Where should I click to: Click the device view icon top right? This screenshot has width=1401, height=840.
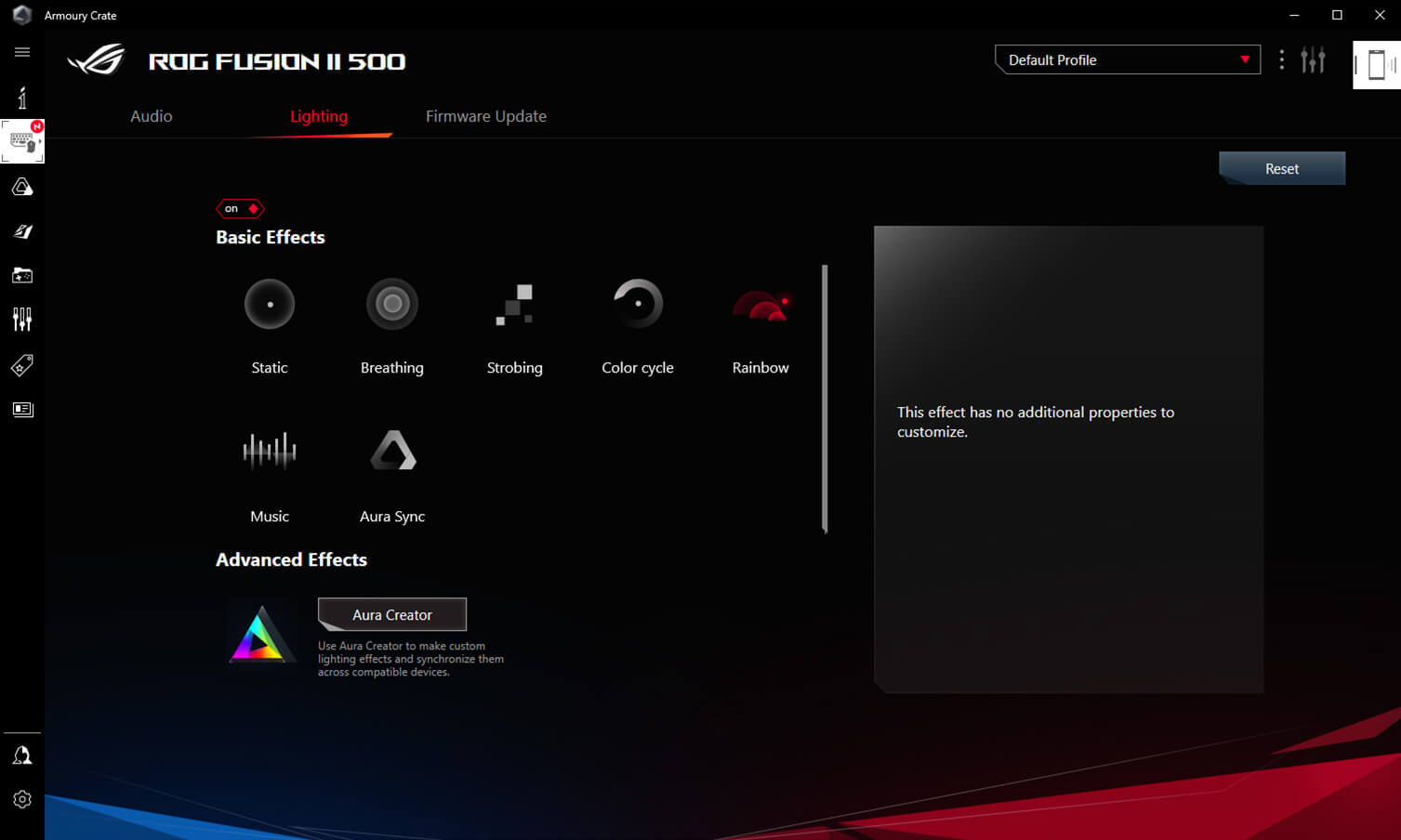pyautogui.click(x=1377, y=65)
